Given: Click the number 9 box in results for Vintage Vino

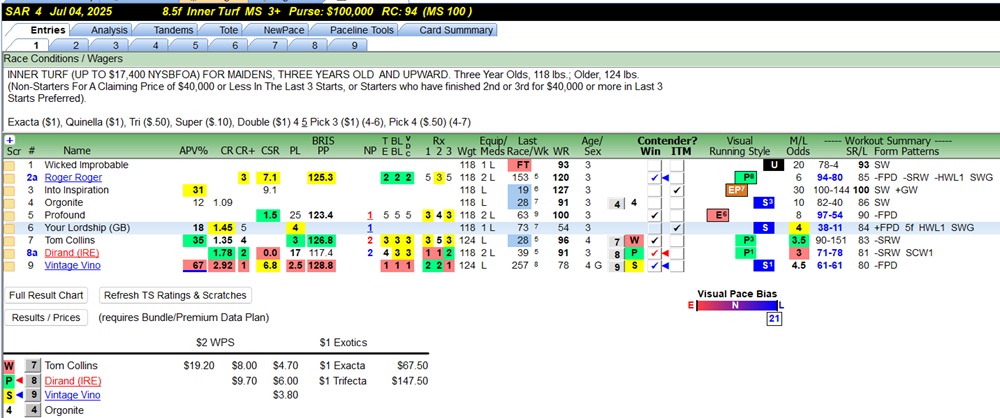Looking at the screenshot, I should [x=33, y=395].
